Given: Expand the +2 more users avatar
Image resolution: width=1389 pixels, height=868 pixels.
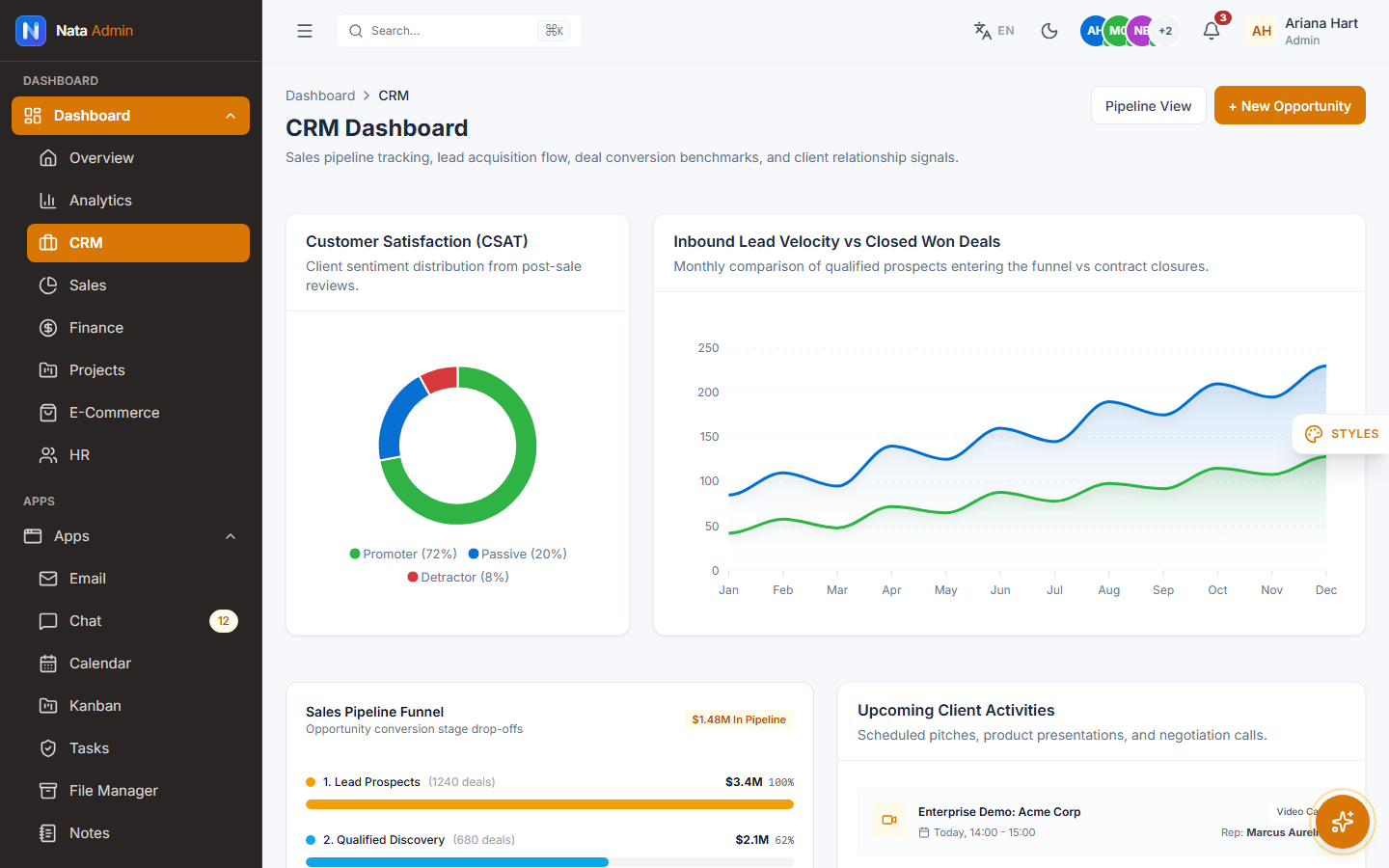Looking at the screenshot, I should click(1165, 31).
